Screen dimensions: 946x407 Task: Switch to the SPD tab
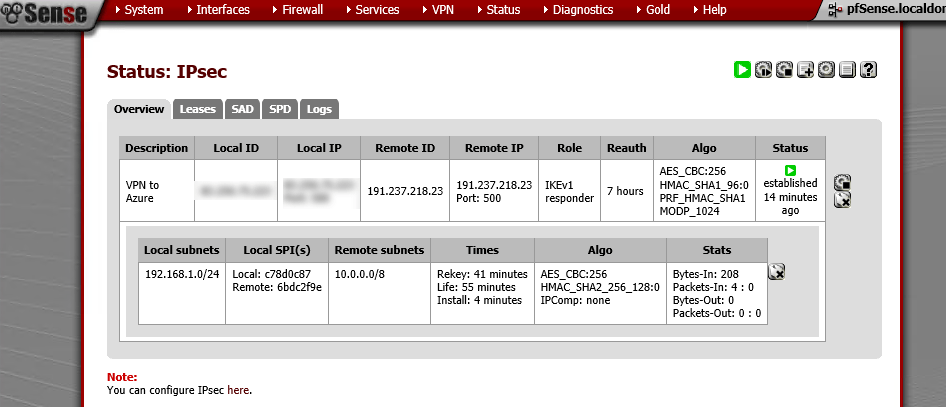point(280,109)
